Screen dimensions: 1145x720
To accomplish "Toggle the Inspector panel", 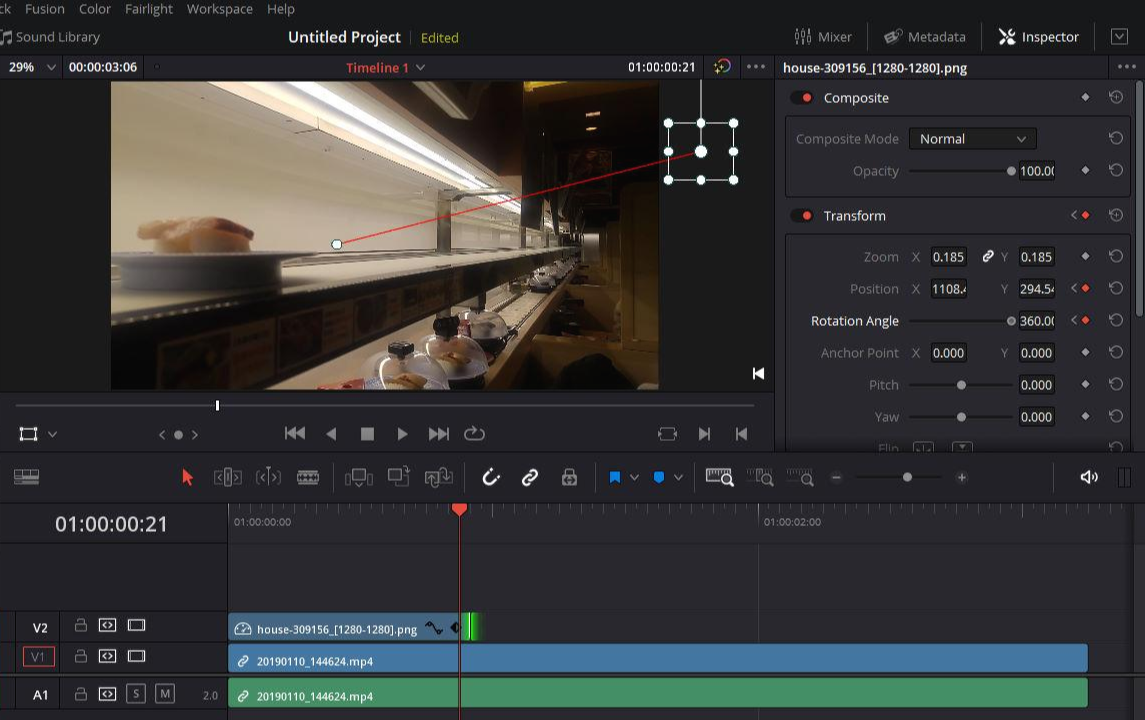I will click(1038, 37).
